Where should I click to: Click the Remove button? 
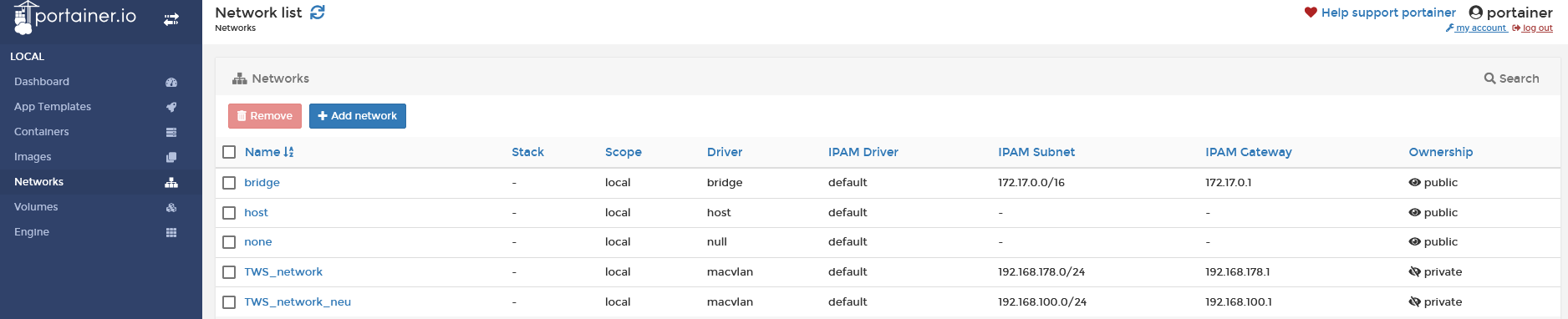[265, 116]
